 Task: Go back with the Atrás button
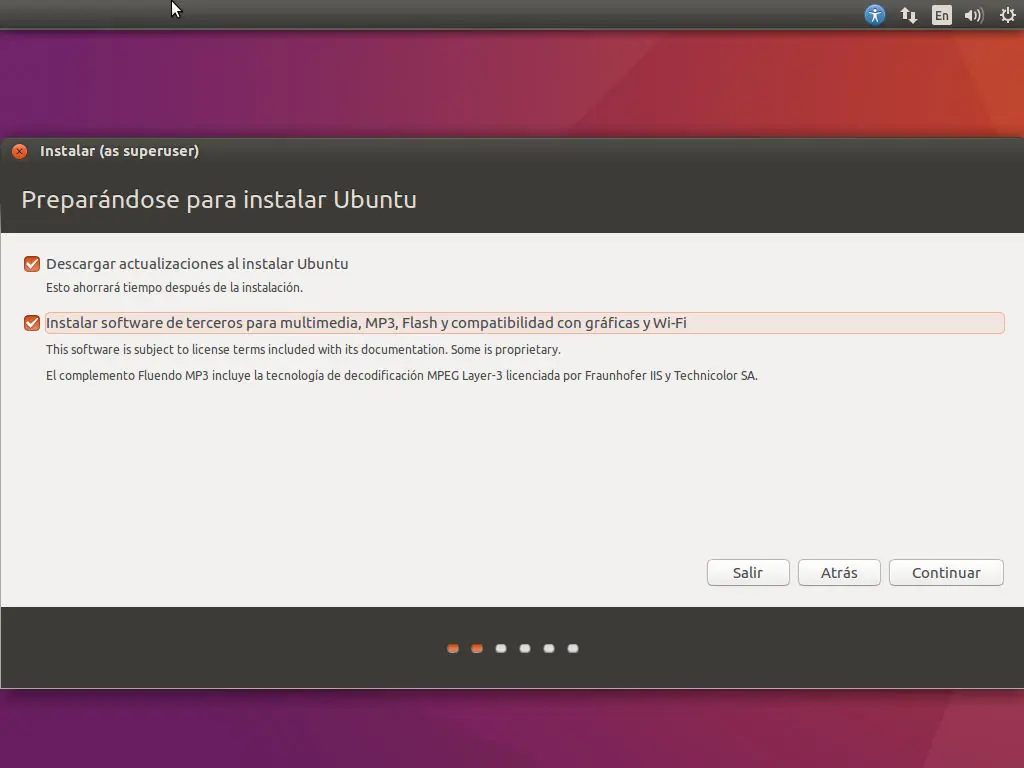tap(839, 573)
